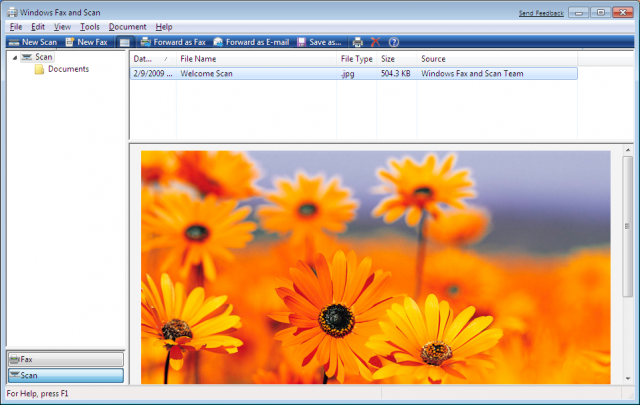Screen dimensions: 640x405
Task: Minimize the Windows Fax and Scan window
Action: pyautogui.click(x=579, y=13)
